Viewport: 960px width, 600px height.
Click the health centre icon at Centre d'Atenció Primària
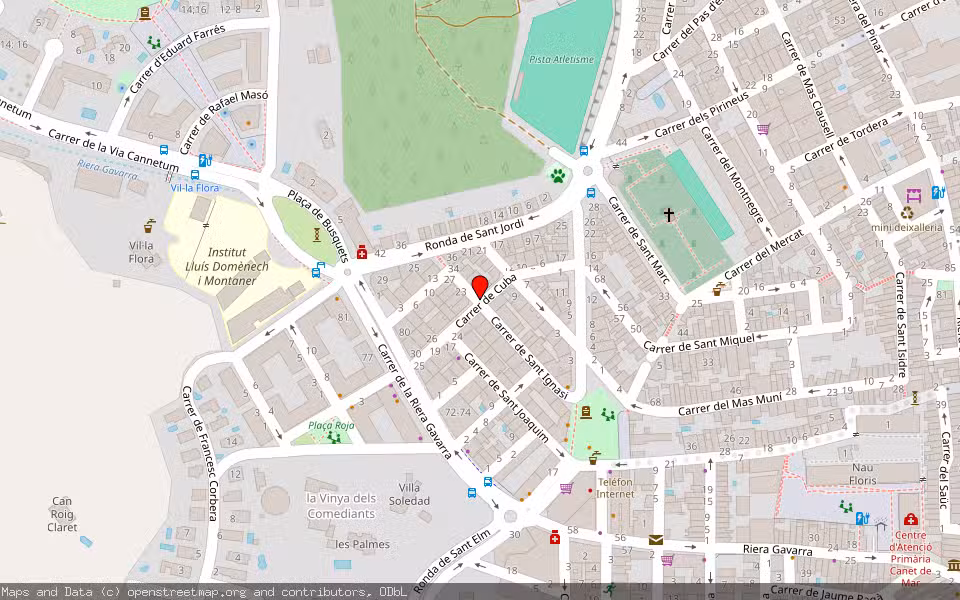click(x=910, y=520)
